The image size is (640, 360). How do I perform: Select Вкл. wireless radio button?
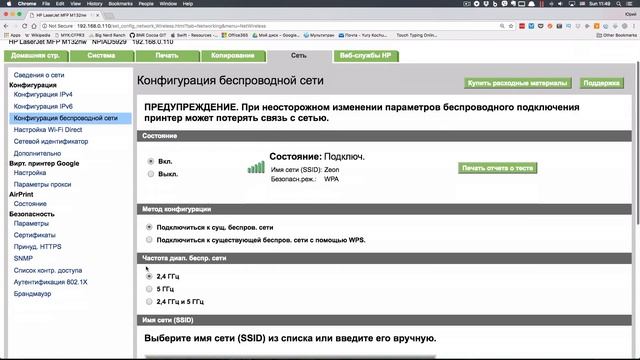(x=151, y=161)
